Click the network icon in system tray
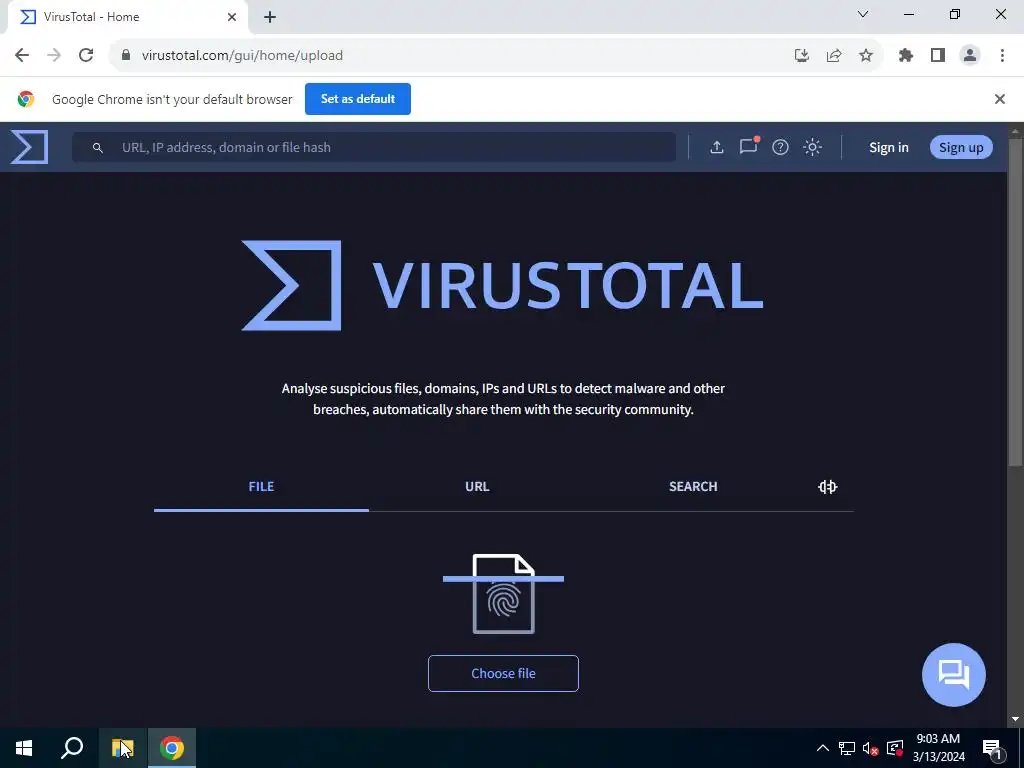1024x768 pixels. point(847,748)
